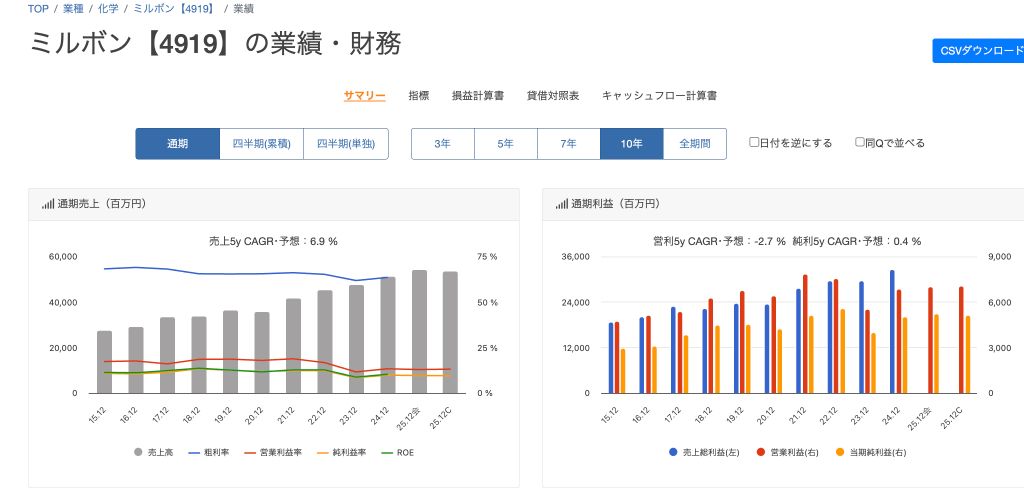Click the bar chart icon beside 通期売上

pyautogui.click(x=48, y=205)
